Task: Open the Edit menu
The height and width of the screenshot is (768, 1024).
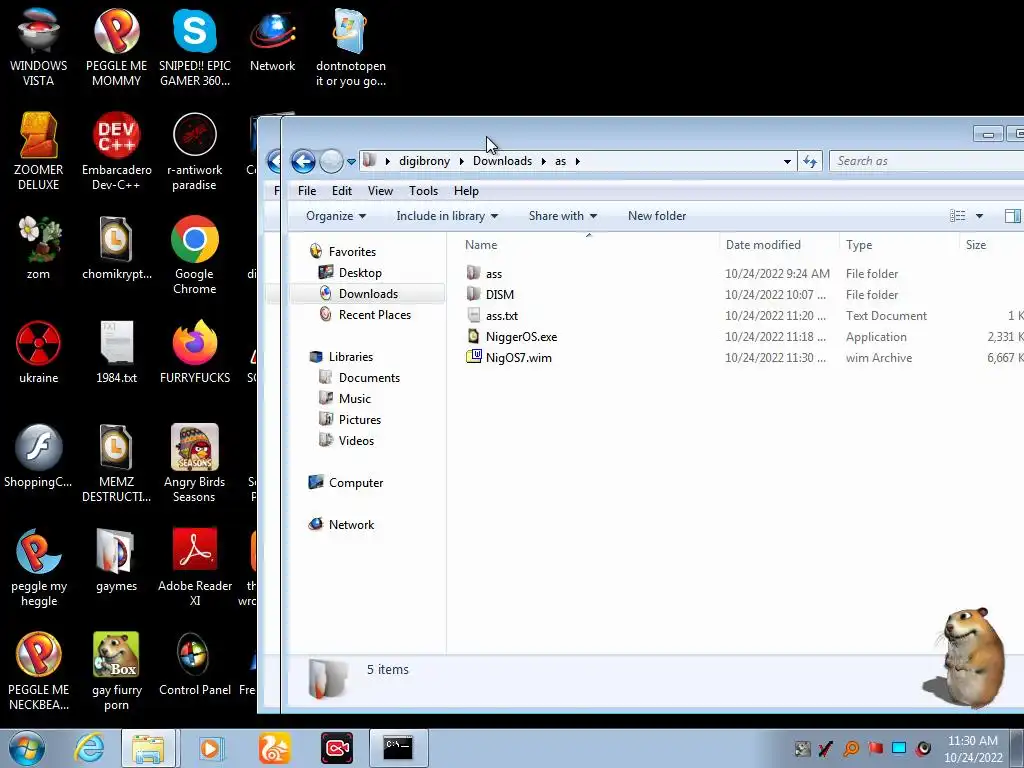Action: [342, 191]
